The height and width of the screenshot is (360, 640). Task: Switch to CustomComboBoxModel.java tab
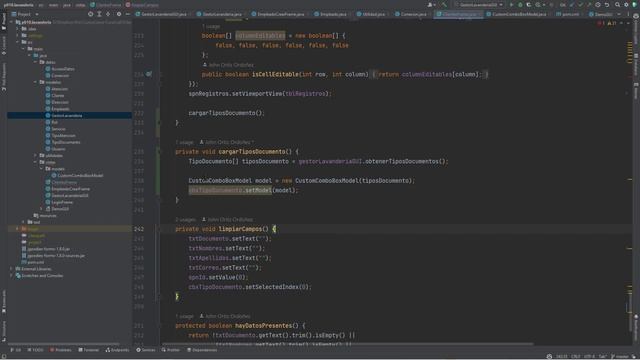[516, 14]
